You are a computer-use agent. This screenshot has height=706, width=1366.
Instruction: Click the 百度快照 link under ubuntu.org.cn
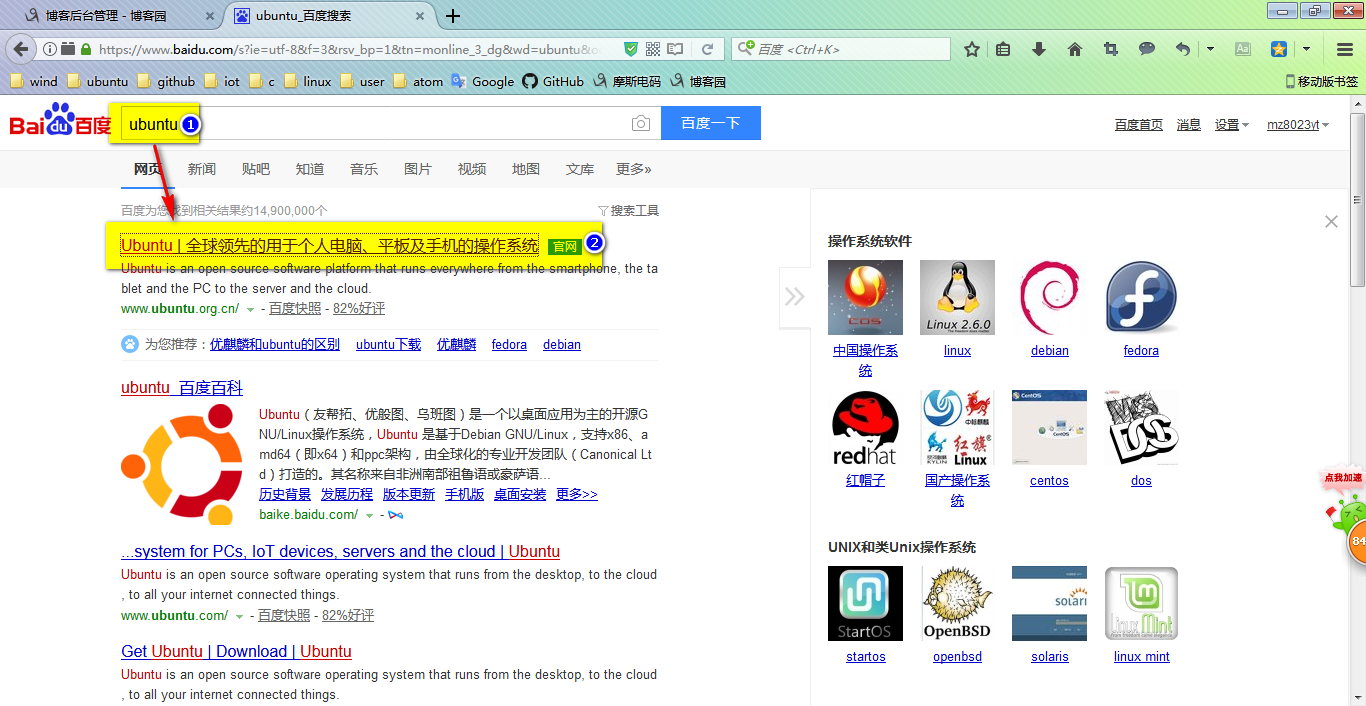point(295,309)
